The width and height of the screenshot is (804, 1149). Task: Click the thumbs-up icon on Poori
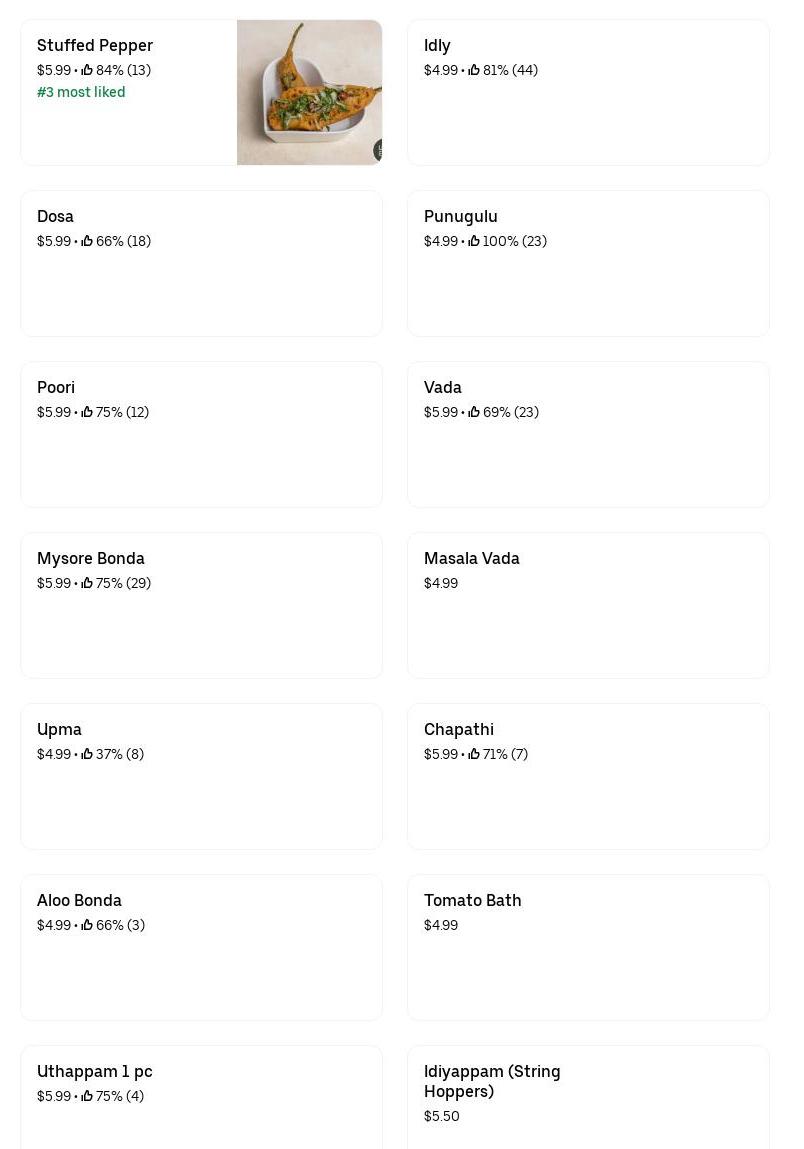(87, 412)
